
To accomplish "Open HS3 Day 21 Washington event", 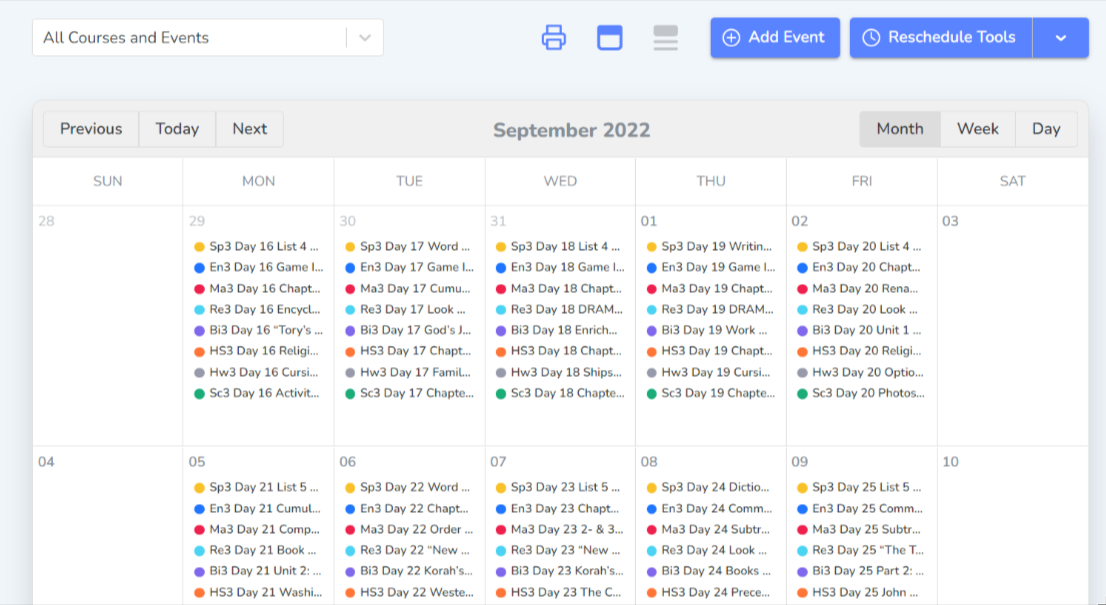I will [x=257, y=592].
